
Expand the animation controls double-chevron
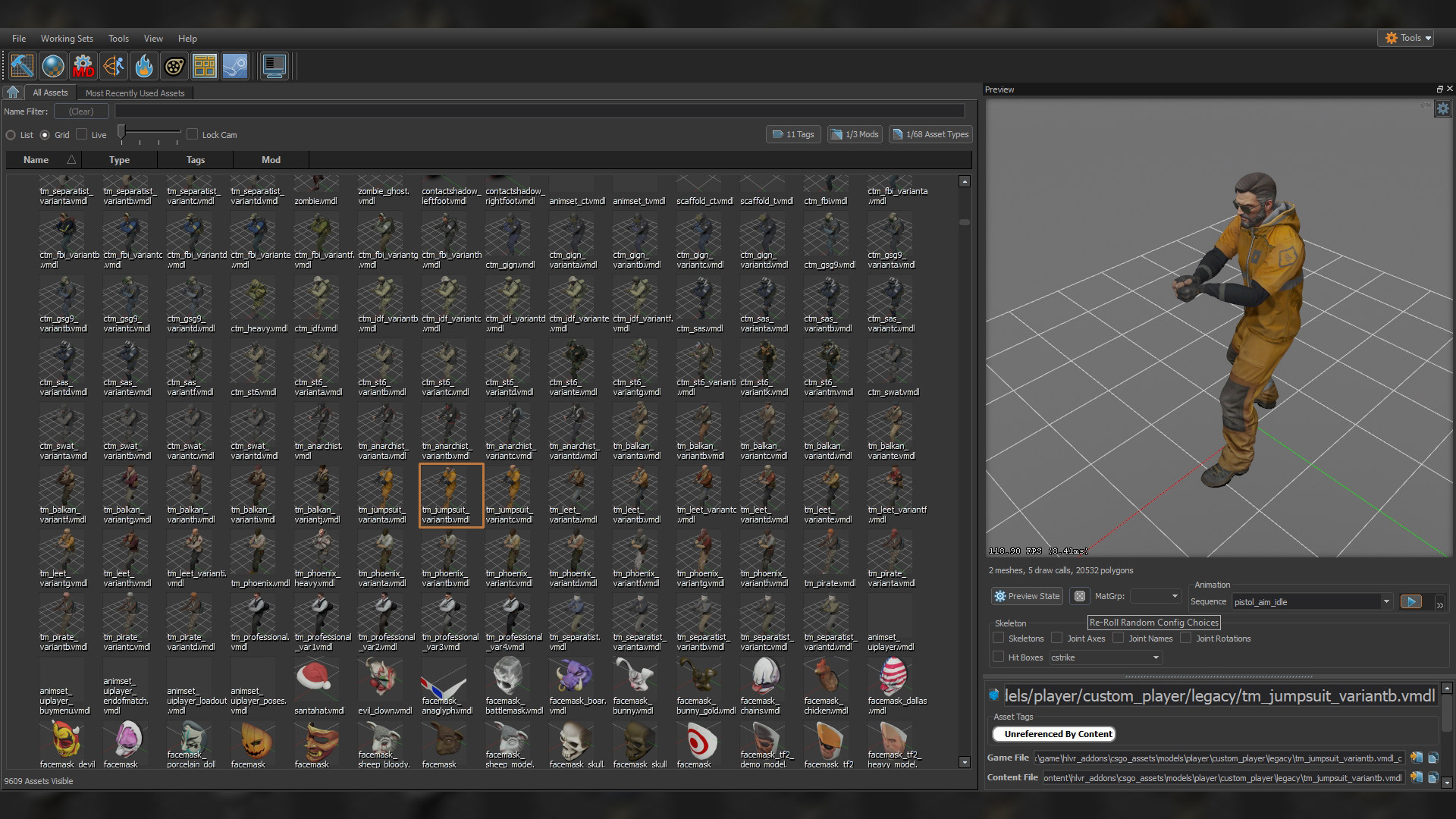pyautogui.click(x=1439, y=604)
